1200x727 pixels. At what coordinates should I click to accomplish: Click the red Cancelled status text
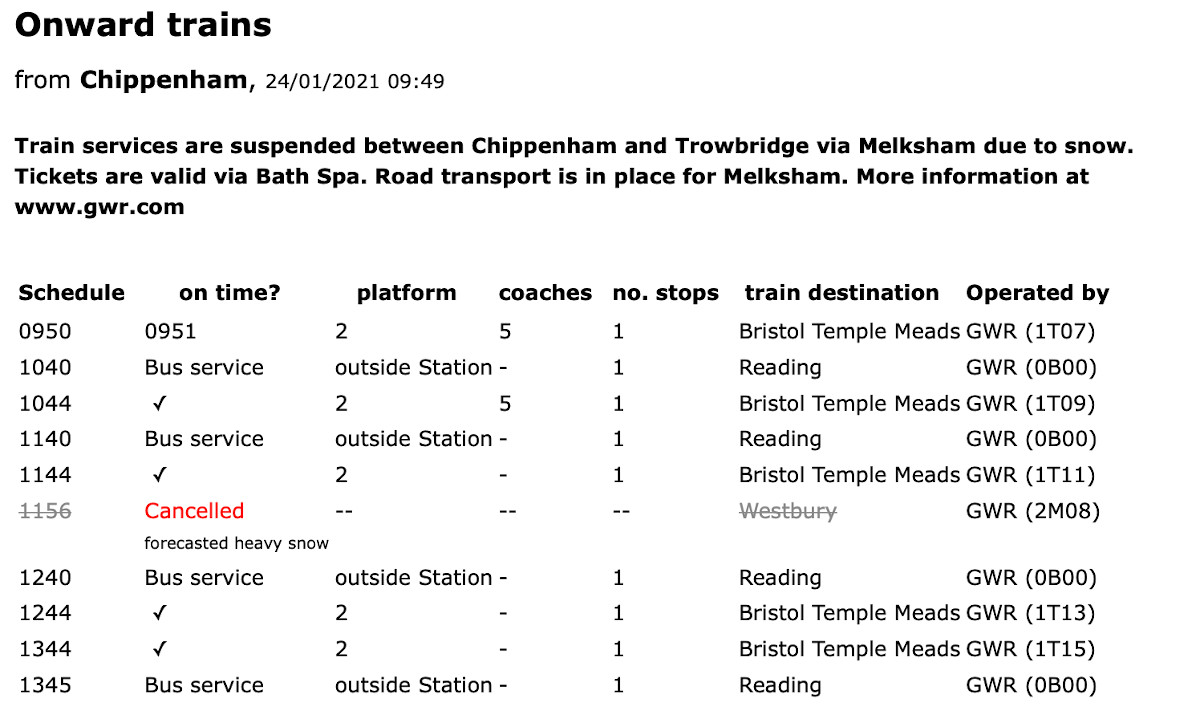(194, 511)
